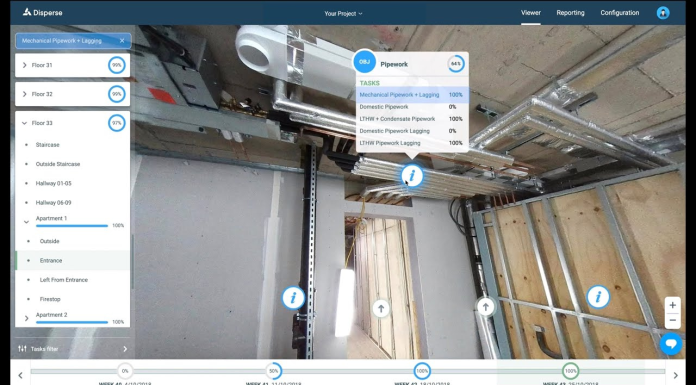Viewport: 696px width, 385px height.
Task: Select the 50% week marker on timeline
Action: 273,371
